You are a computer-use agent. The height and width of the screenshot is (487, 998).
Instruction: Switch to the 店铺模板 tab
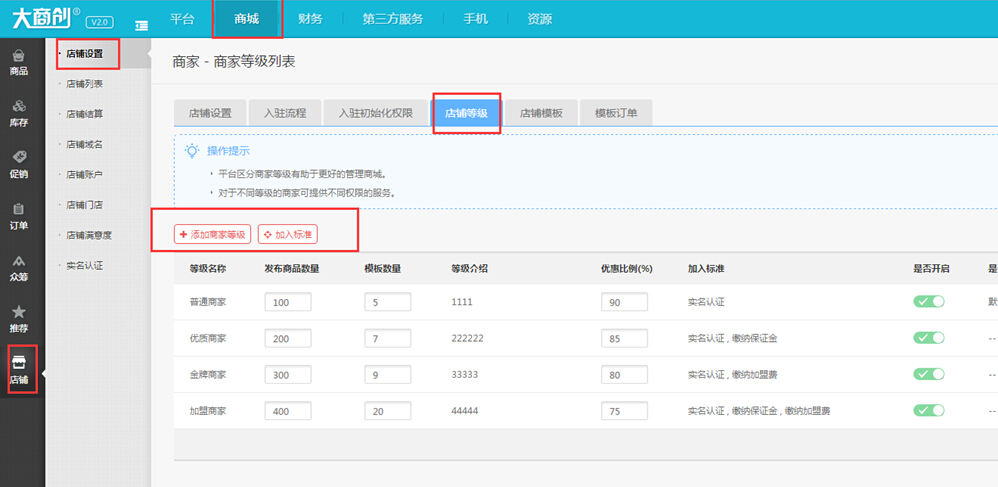pyautogui.click(x=540, y=113)
